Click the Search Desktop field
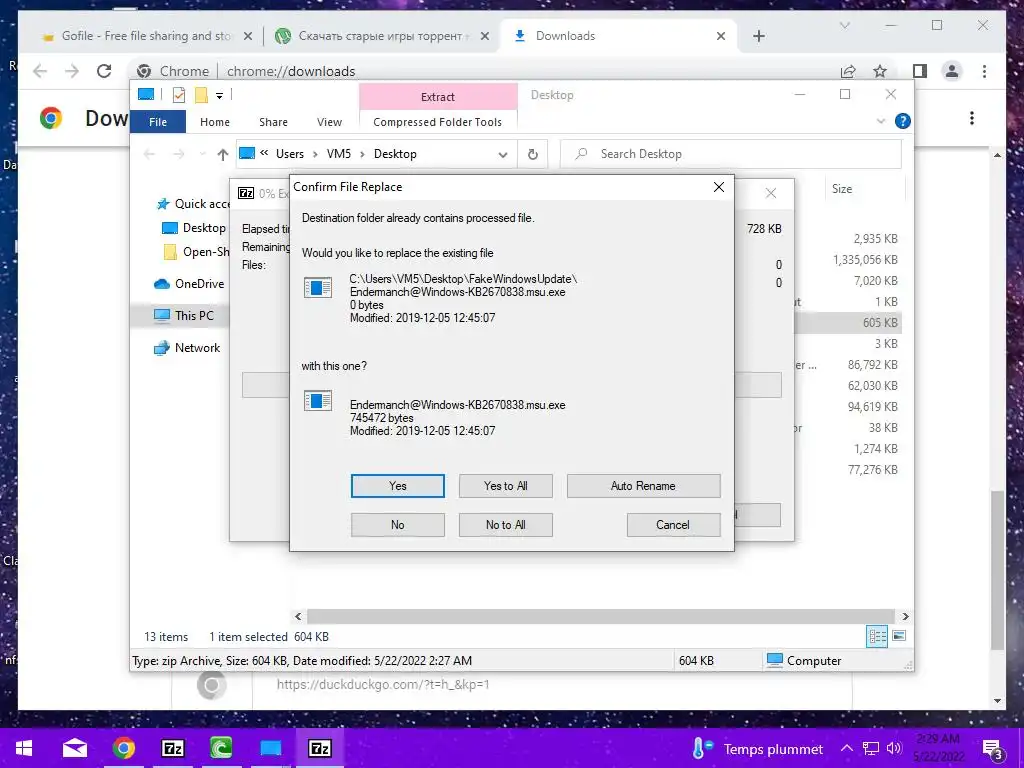The image size is (1024, 768). coord(731,154)
